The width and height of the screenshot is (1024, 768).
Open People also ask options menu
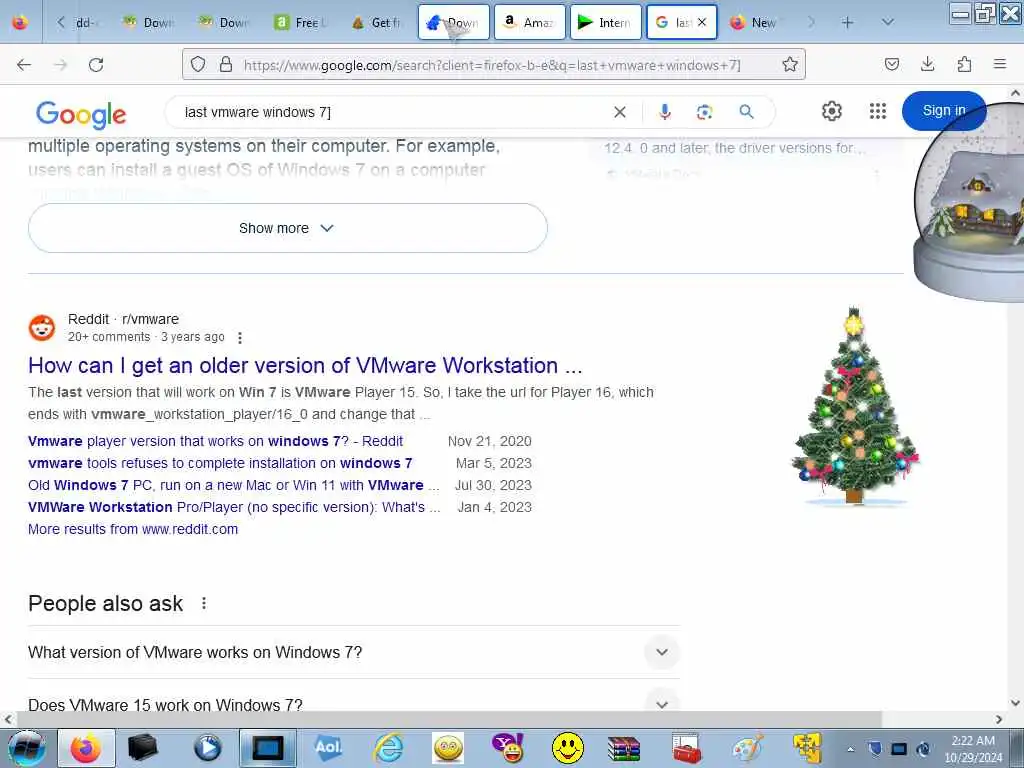(x=204, y=603)
